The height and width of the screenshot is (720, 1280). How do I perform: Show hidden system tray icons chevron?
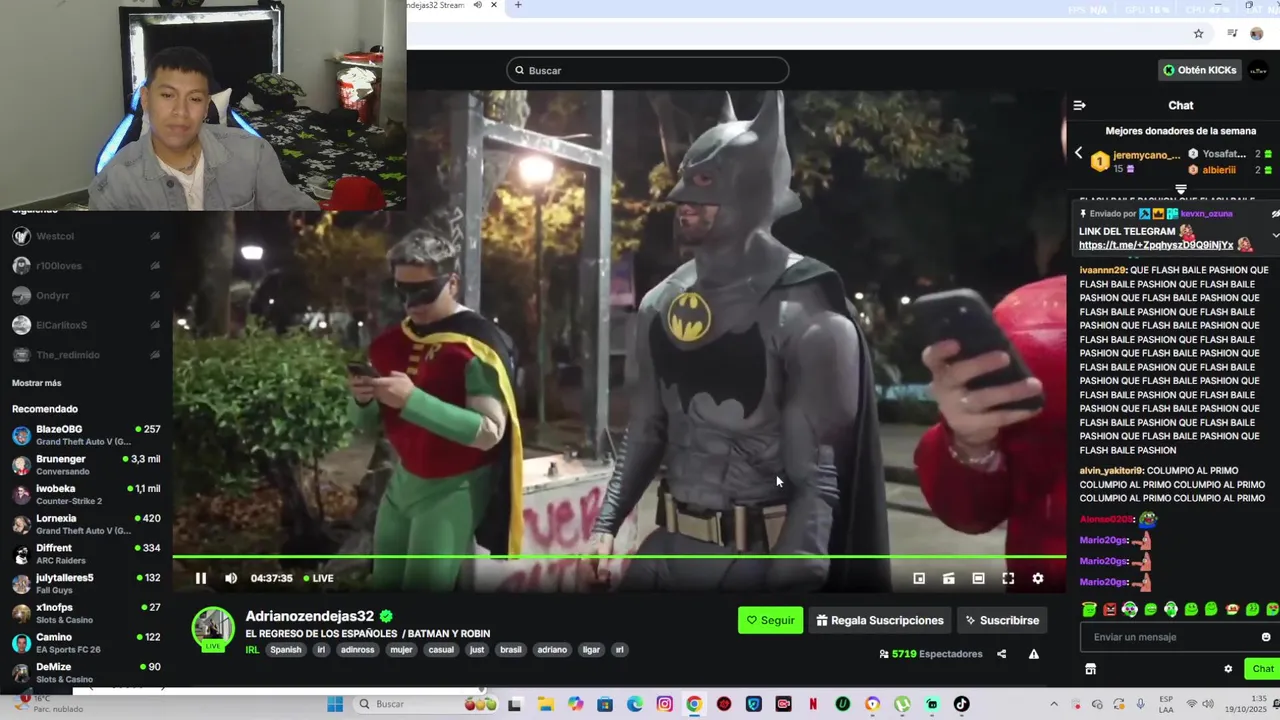[1053, 704]
